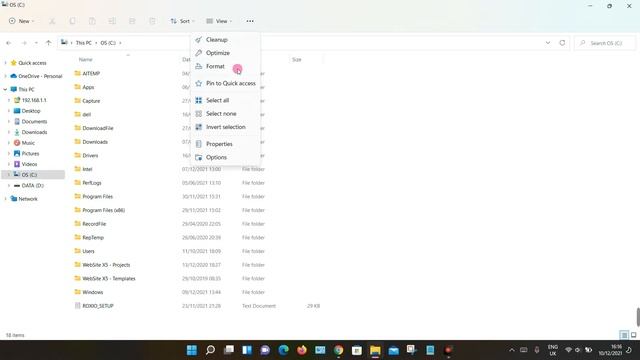Screen dimensions: 640x360
Task: Collapse the This PC tree node
Action: point(5,89)
